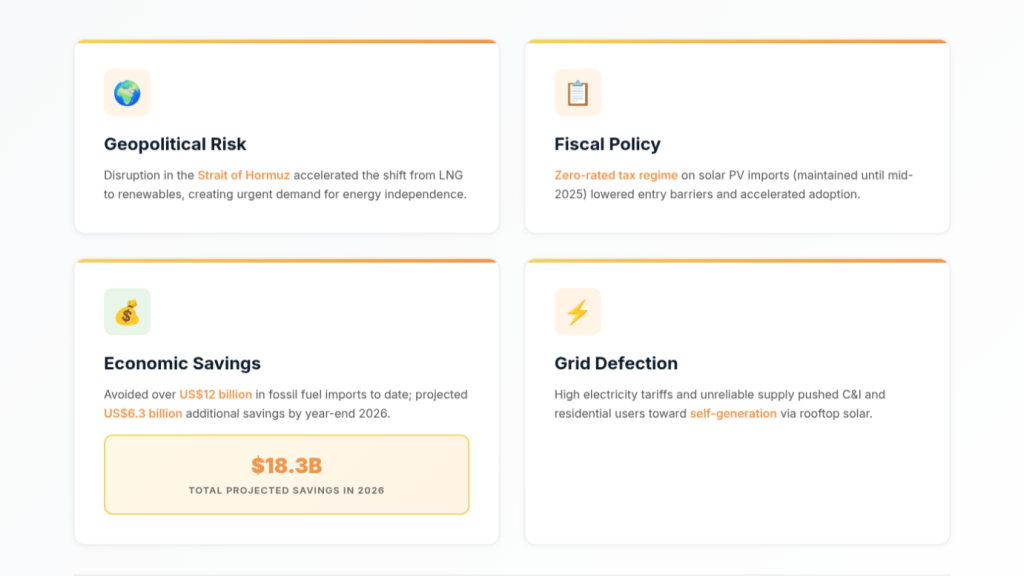Click the highlighted US$6.3 billion figure

143,413
